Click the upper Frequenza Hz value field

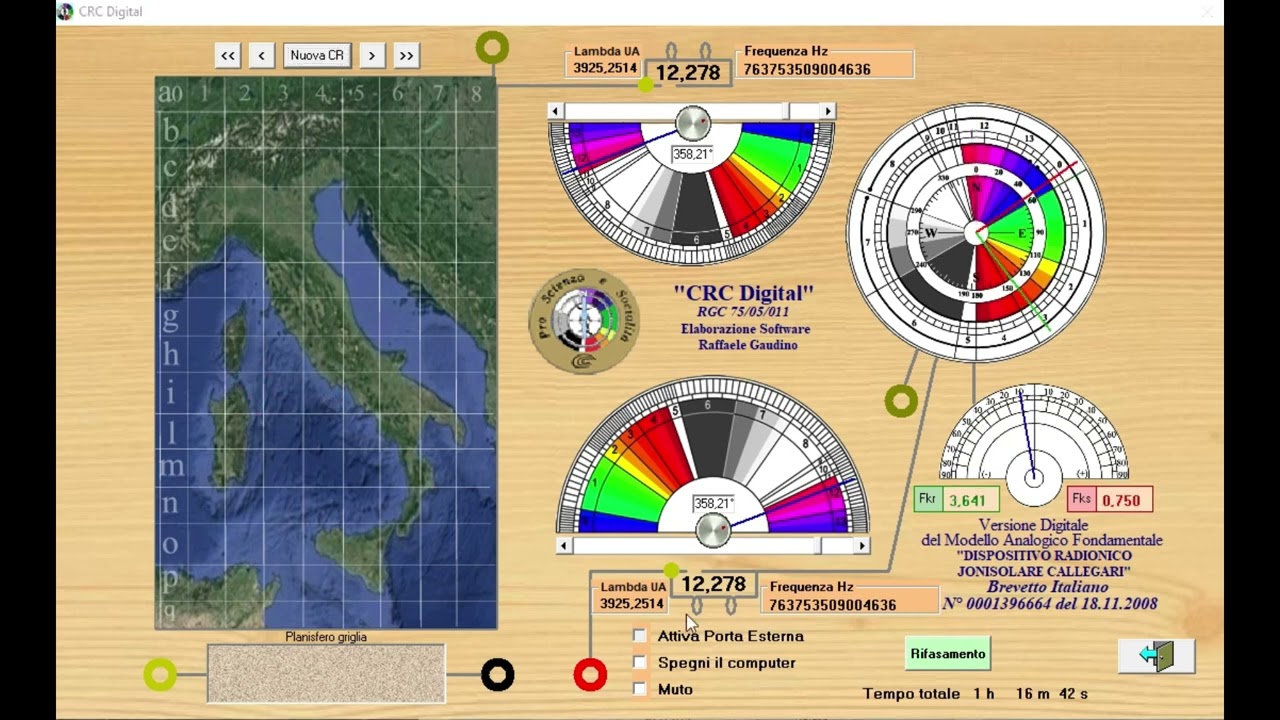coord(825,69)
